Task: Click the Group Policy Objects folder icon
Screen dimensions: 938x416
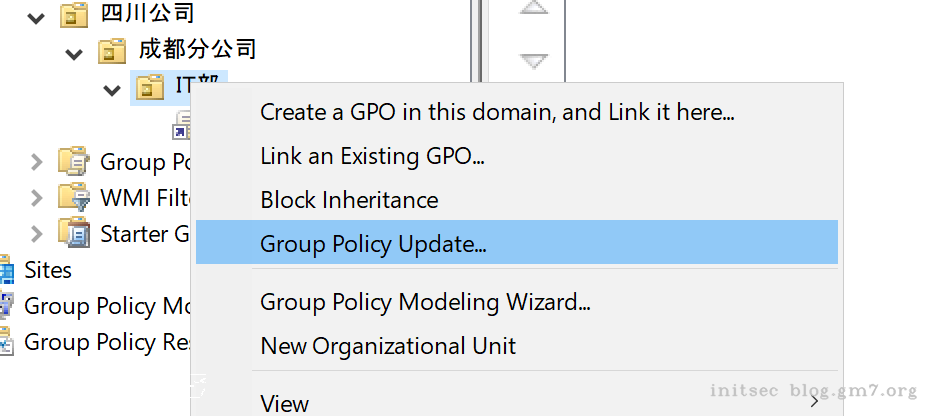Action: click(74, 161)
